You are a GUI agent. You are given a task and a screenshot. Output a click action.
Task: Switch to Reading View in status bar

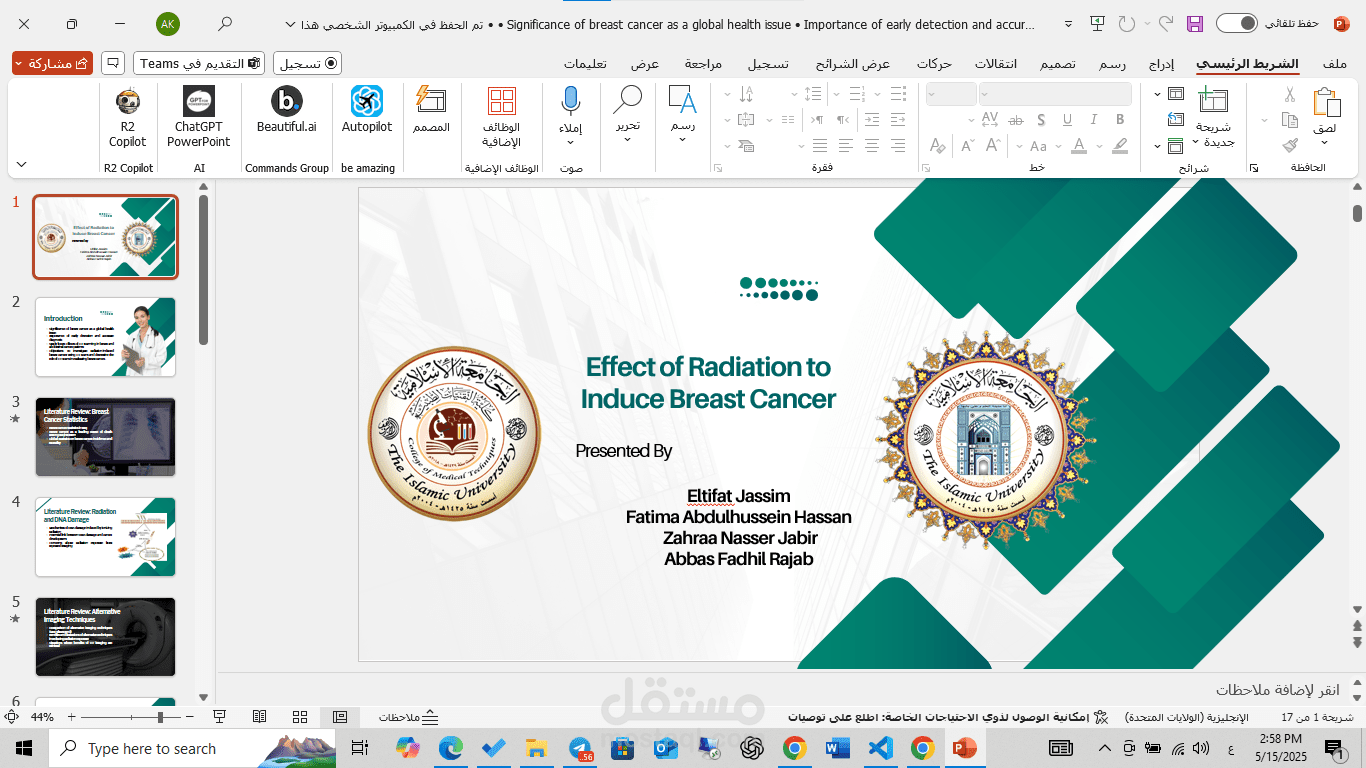260,717
